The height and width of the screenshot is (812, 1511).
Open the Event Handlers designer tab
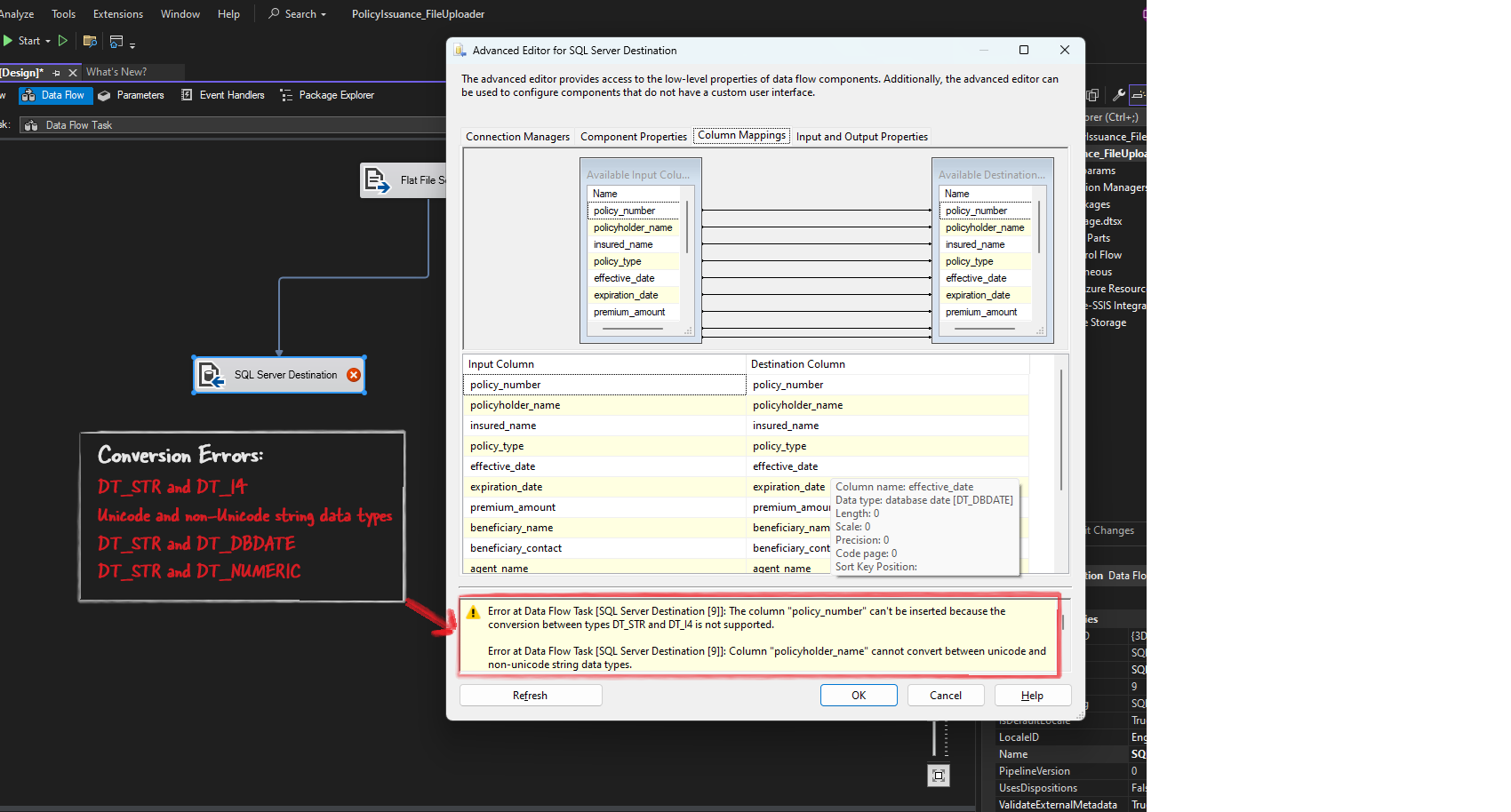click(x=223, y=95)
